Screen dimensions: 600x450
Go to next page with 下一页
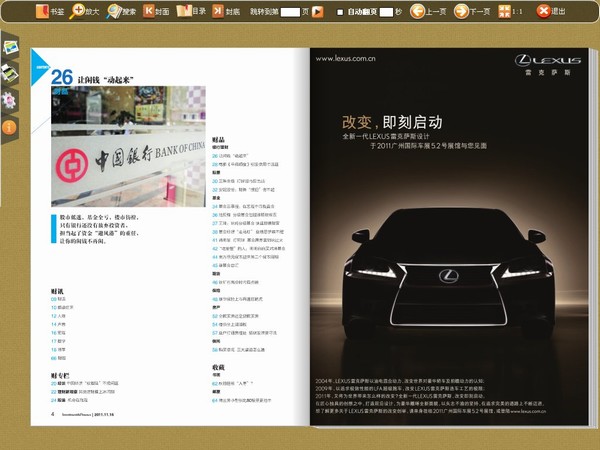(x=472, y=11)
